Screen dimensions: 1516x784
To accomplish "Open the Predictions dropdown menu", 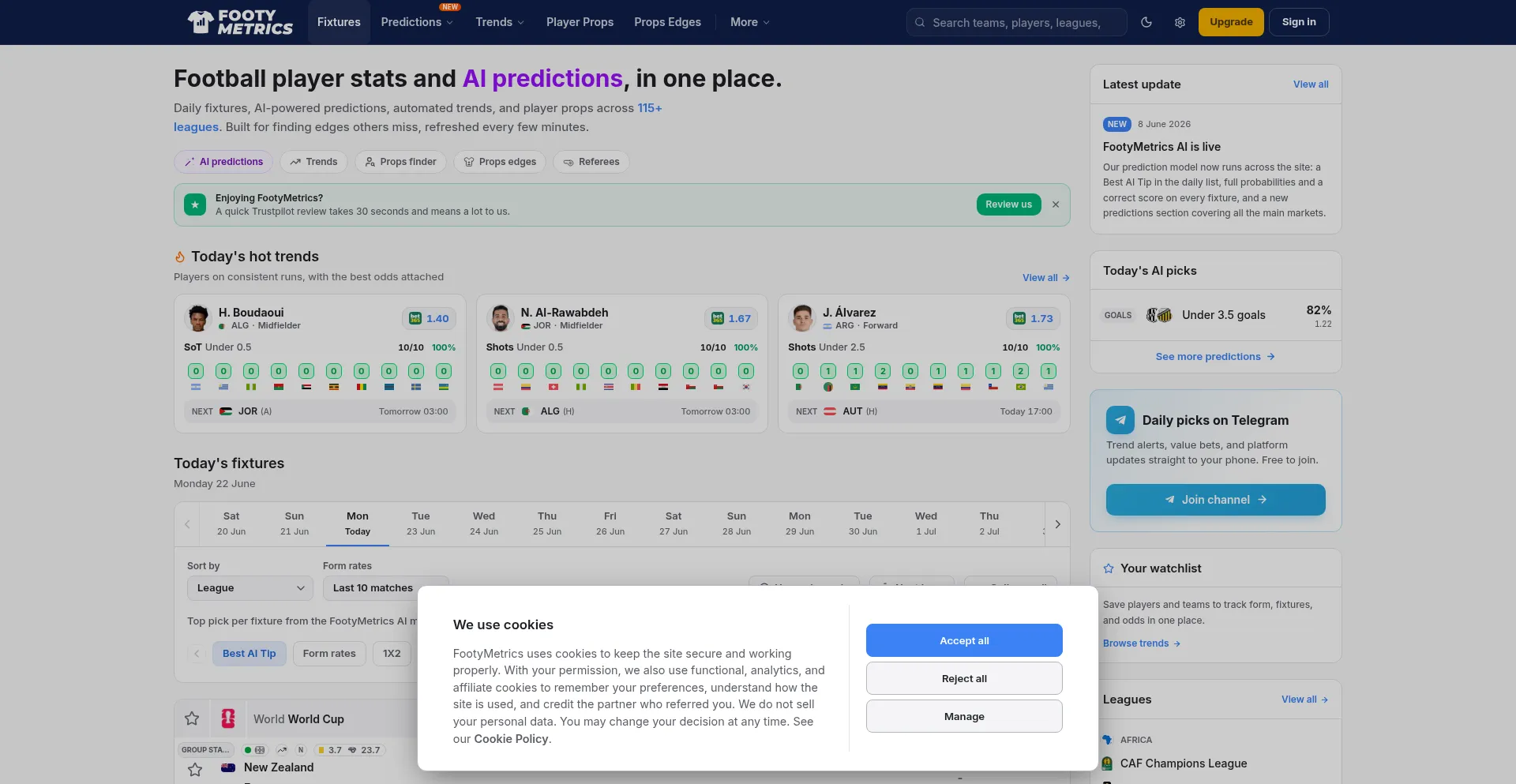I will click(x=417, y=22).
